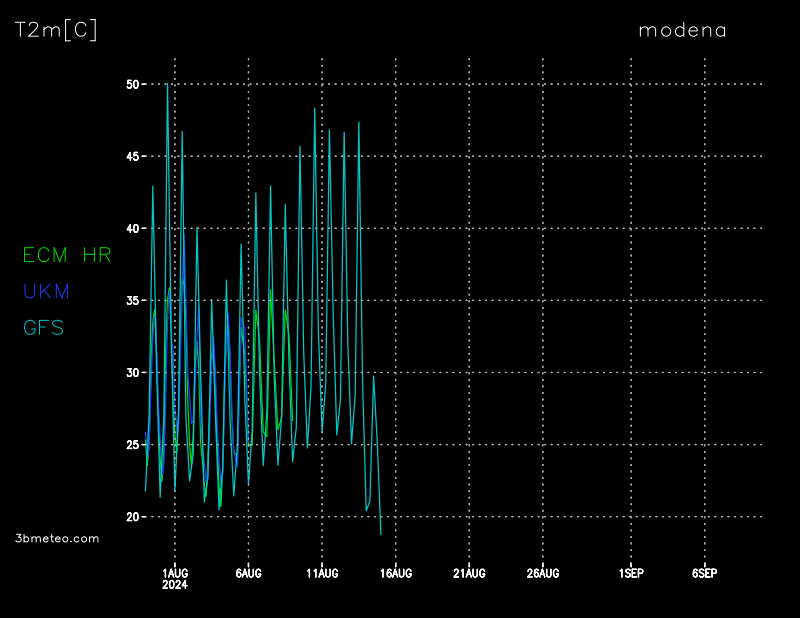Toggle the ECM HR legend entry

67,255
